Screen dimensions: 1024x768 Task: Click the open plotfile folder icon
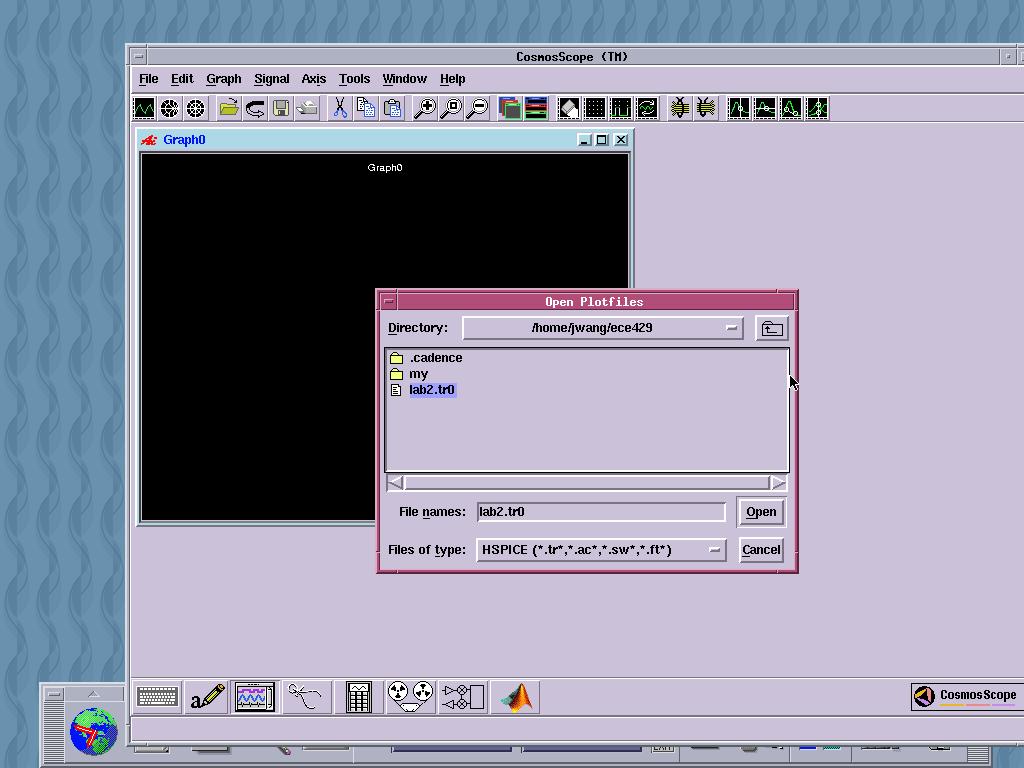[229, 108]
